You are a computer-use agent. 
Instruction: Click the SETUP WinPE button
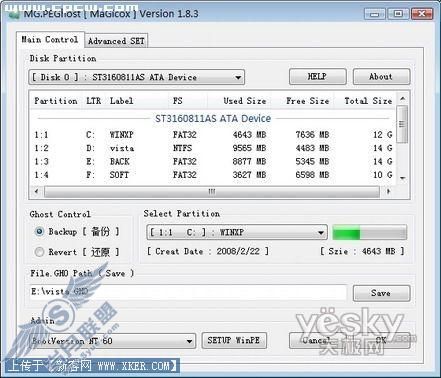click(234, 340)
